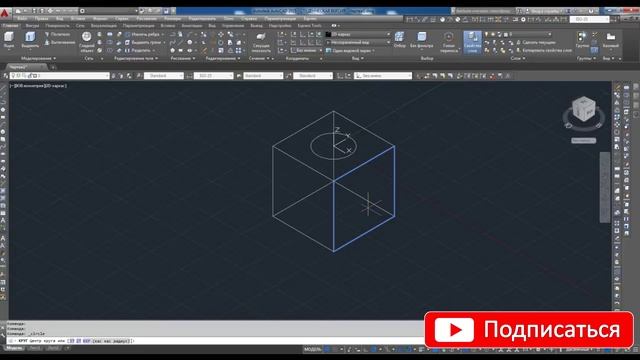The image size is (640, 360).
Task: Select the Move tool in Редактирование panel
Action: [x=221, y=35]
